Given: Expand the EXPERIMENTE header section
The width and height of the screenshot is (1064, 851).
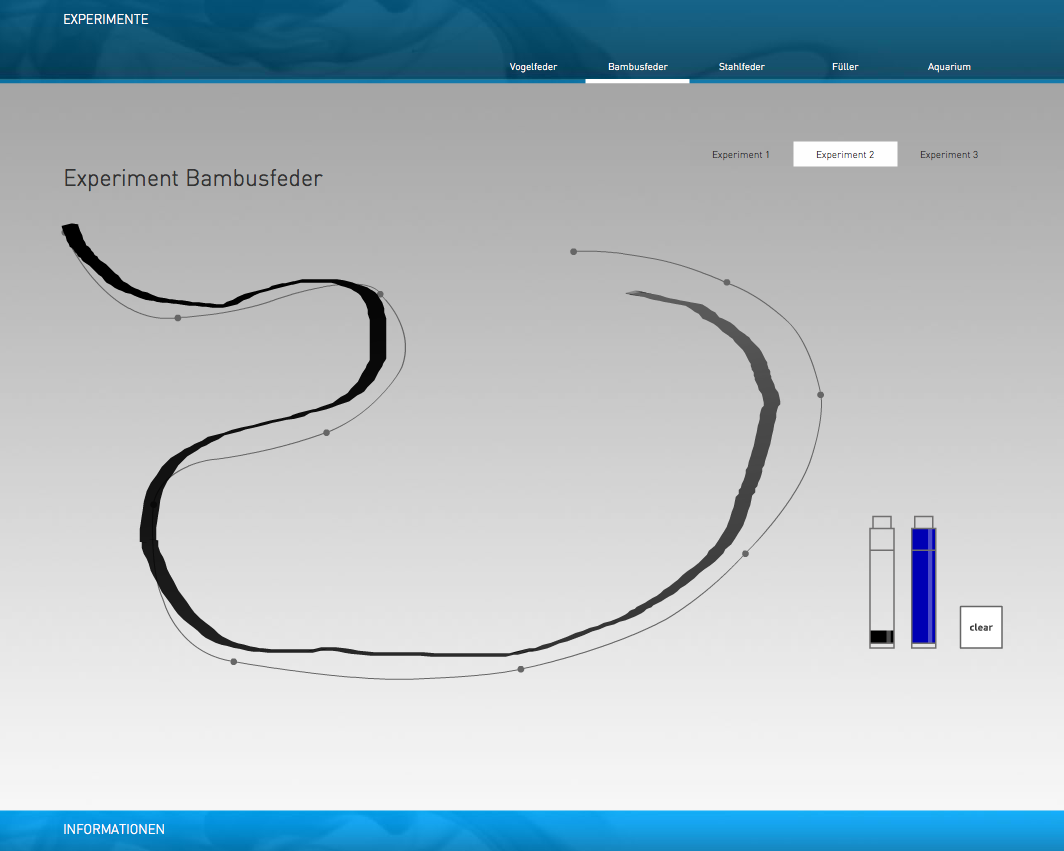Looking at the screenshot, I should coord(105,19).
